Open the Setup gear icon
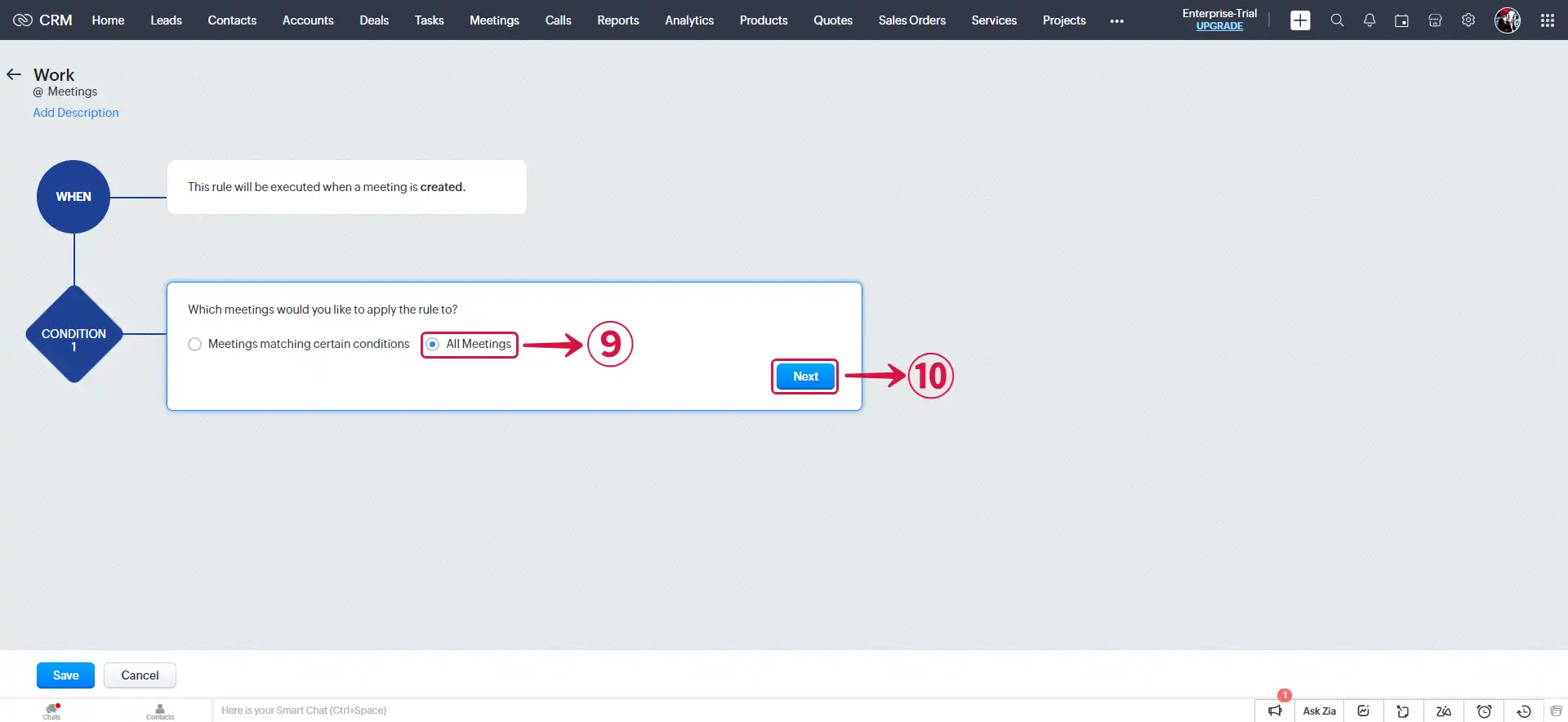 1468,20
